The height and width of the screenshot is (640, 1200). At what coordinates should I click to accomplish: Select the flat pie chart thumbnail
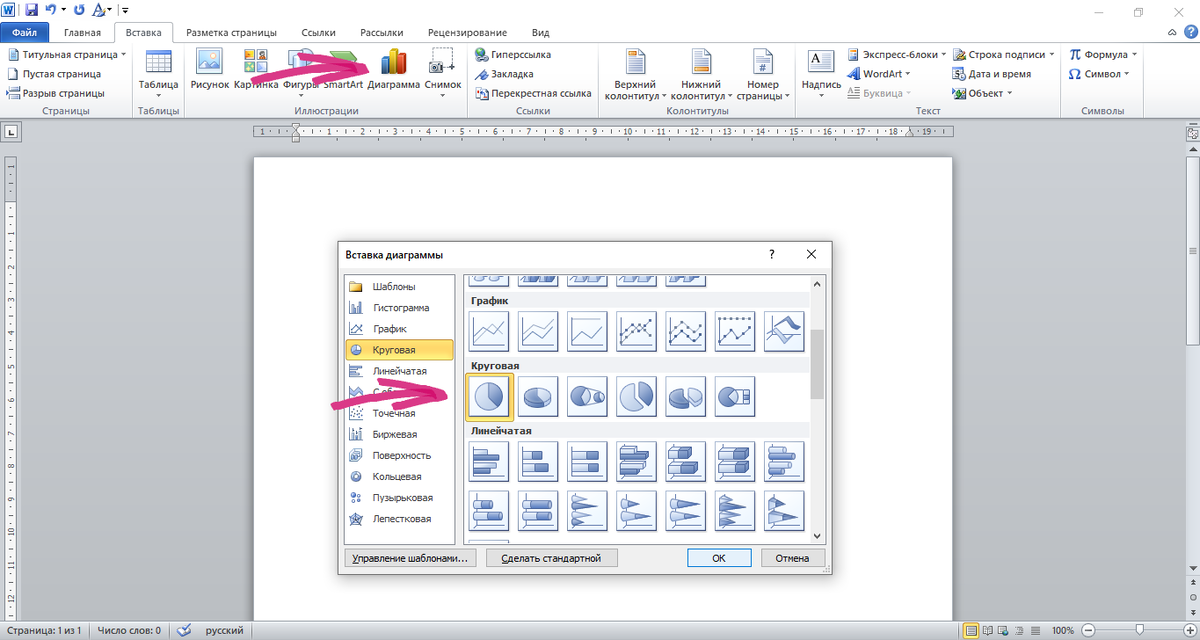click(x=490, y=396)
